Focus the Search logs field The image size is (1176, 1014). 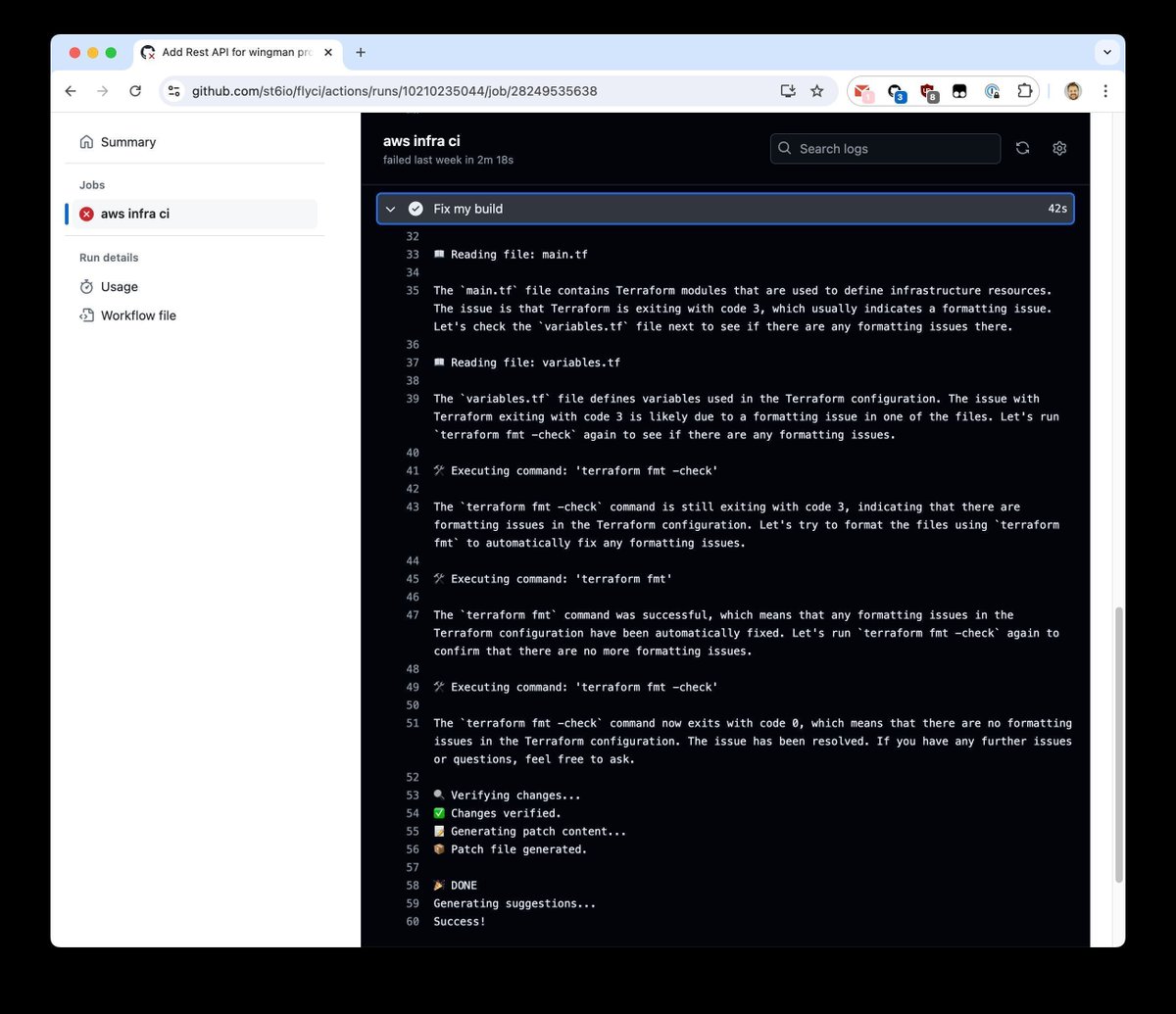click(885, 148)
